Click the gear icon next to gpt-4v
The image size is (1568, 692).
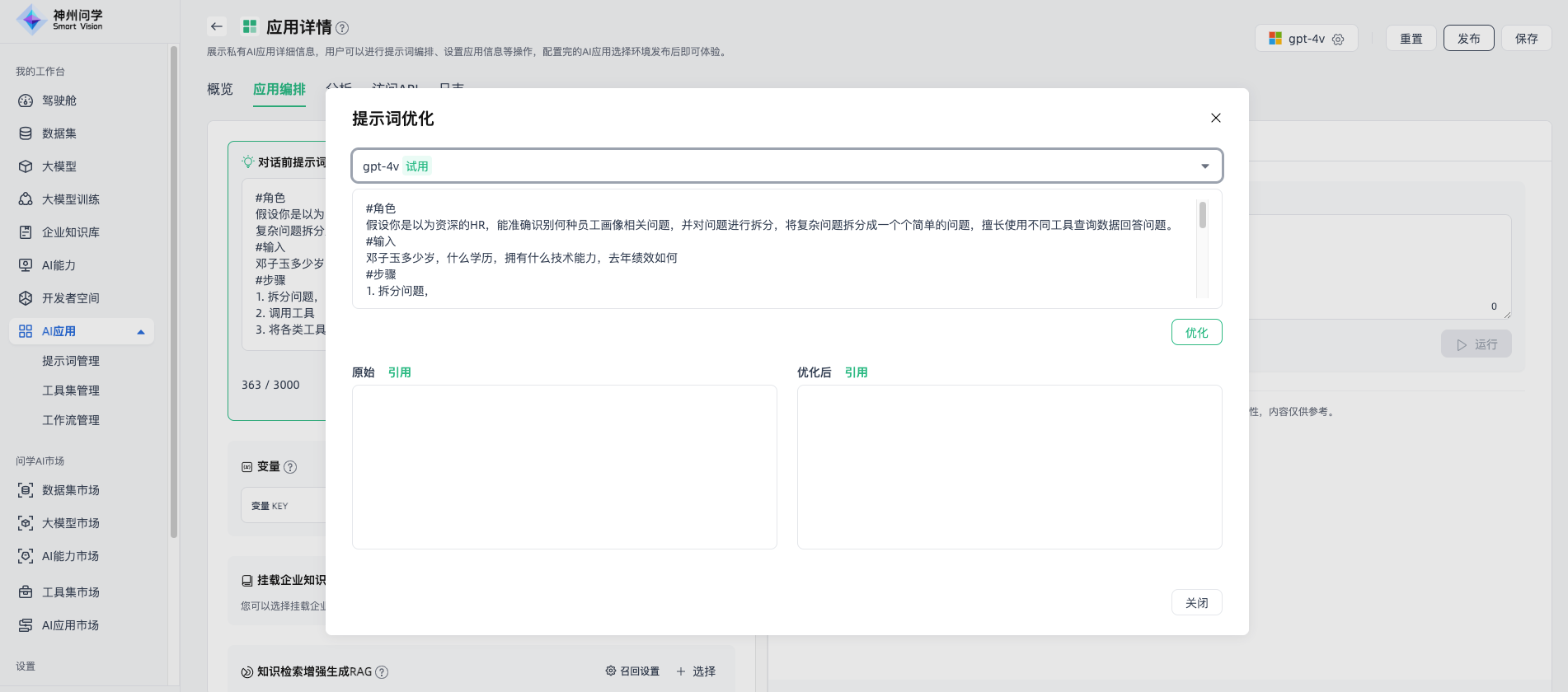click(x=1338, y=39)
